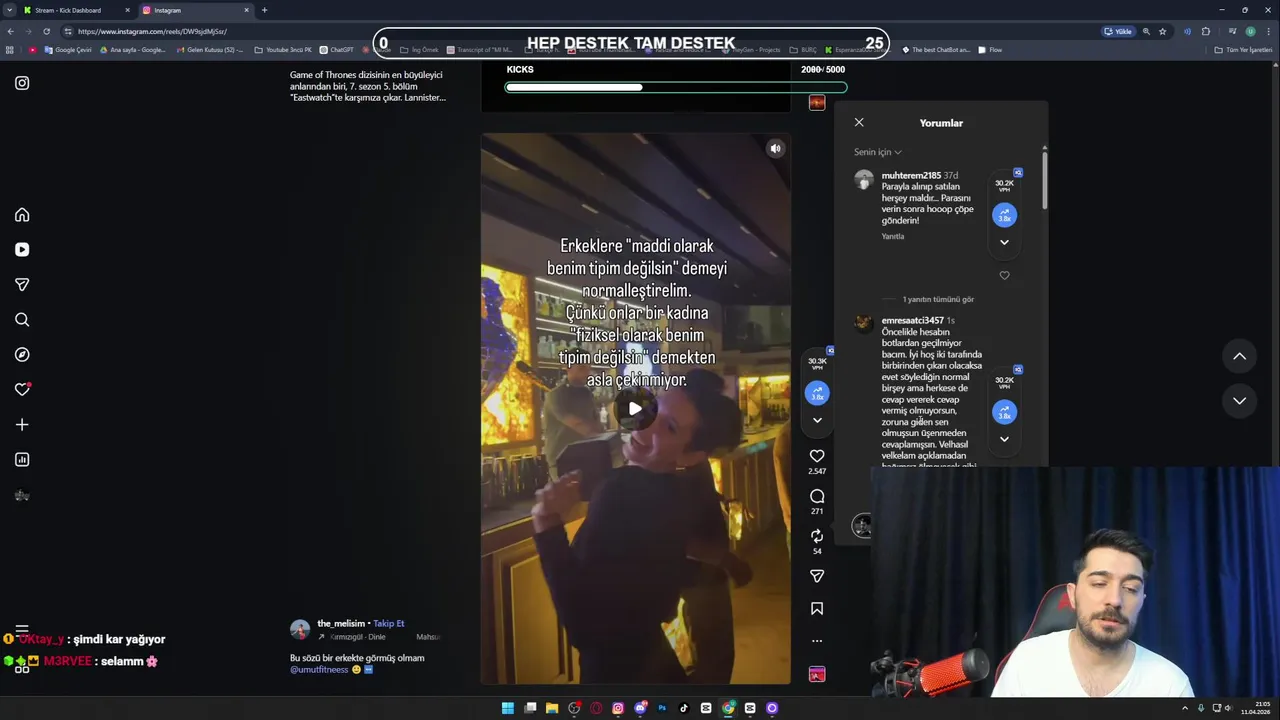Open the_melisim profile from the reel caption
Screen dimensions: 1280x720
click(341, 624)
